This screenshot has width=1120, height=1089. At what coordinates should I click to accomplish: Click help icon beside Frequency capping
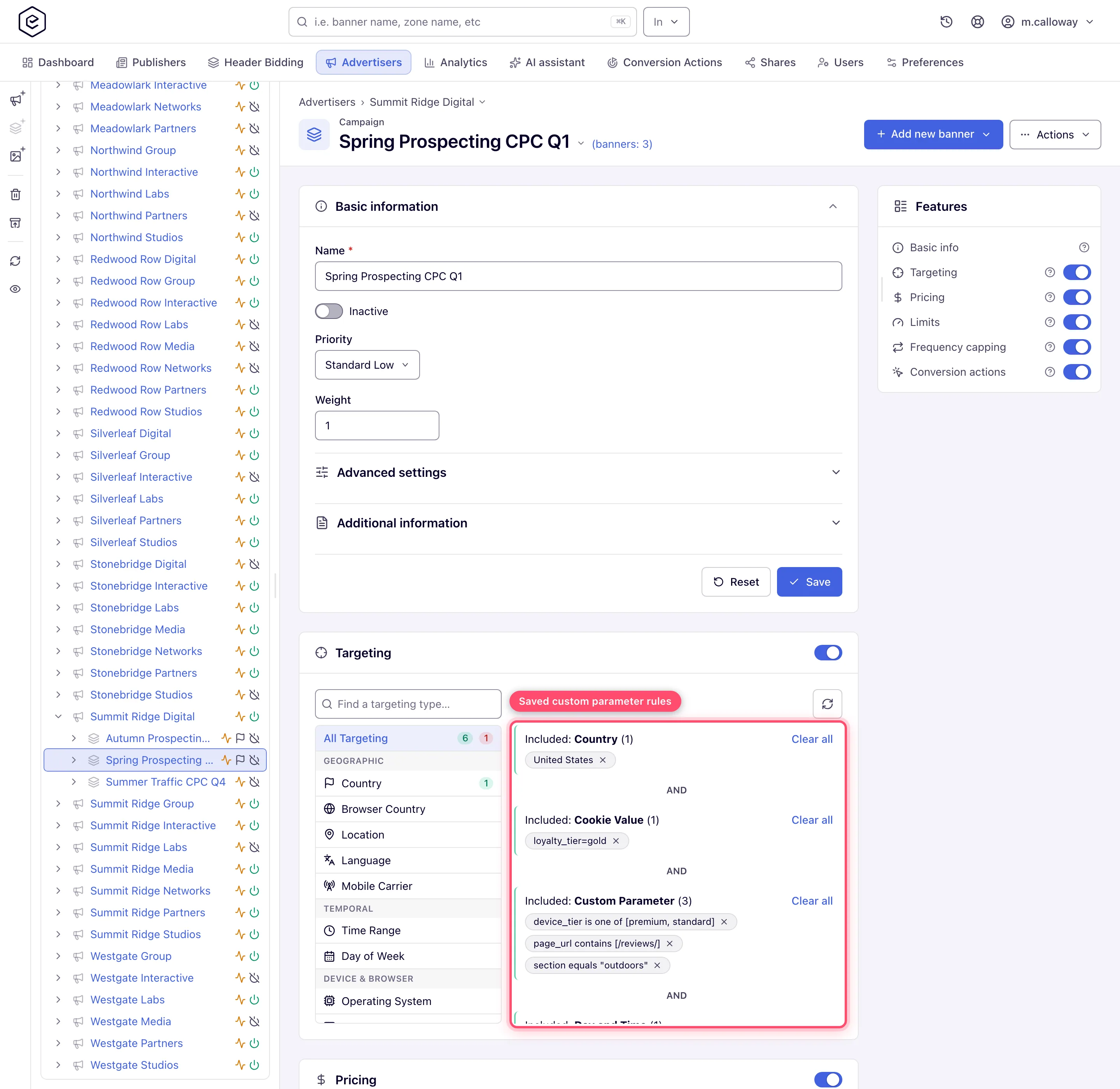click(x=1050, y=347)
